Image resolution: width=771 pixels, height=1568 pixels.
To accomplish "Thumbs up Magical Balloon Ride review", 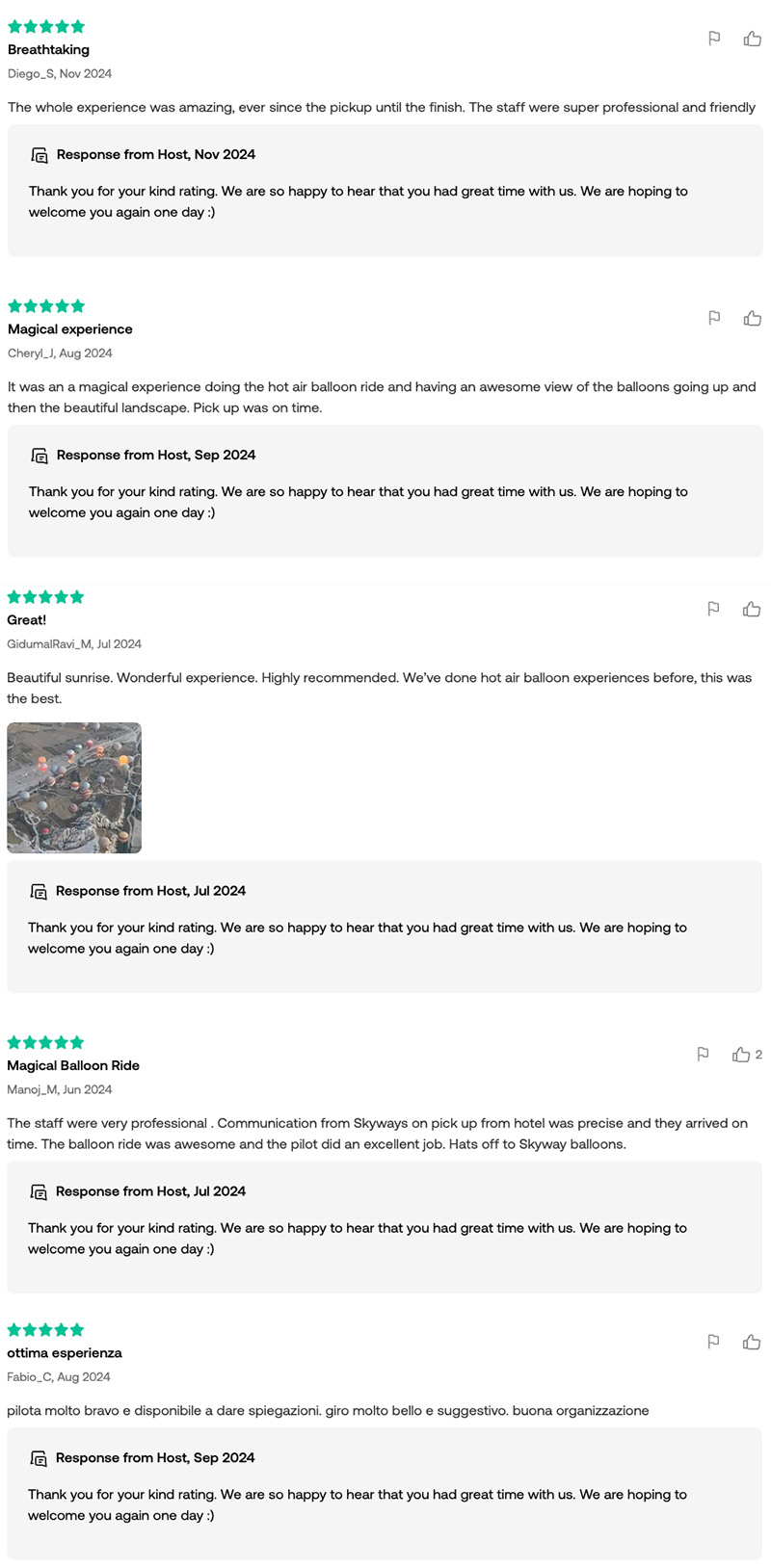I will pos(741,1055).
